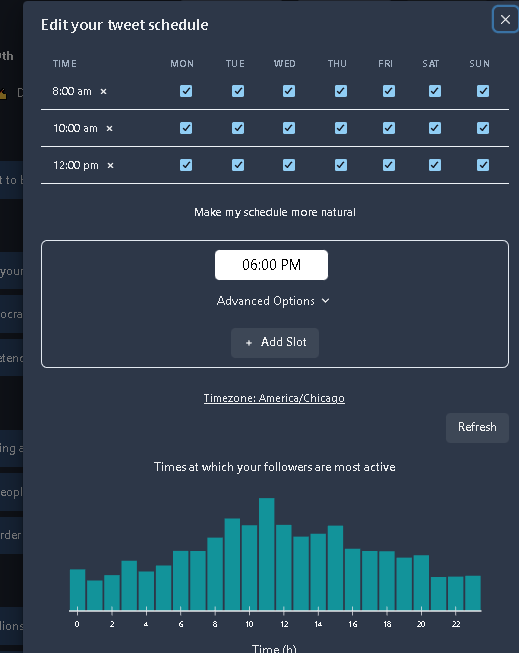519x653 pixels.
Task: Uncheck Friday for 12:00 pm
Action: click(389, 165)
